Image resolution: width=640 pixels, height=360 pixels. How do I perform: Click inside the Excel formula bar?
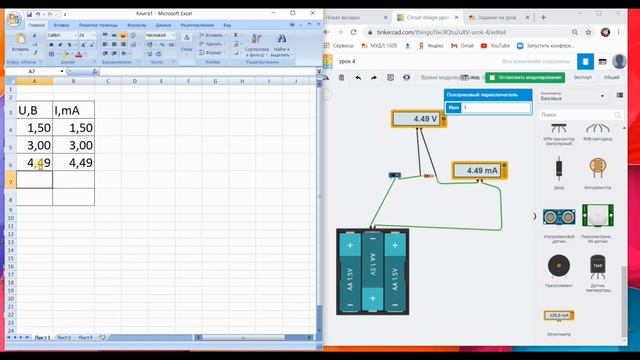[207, 71]
